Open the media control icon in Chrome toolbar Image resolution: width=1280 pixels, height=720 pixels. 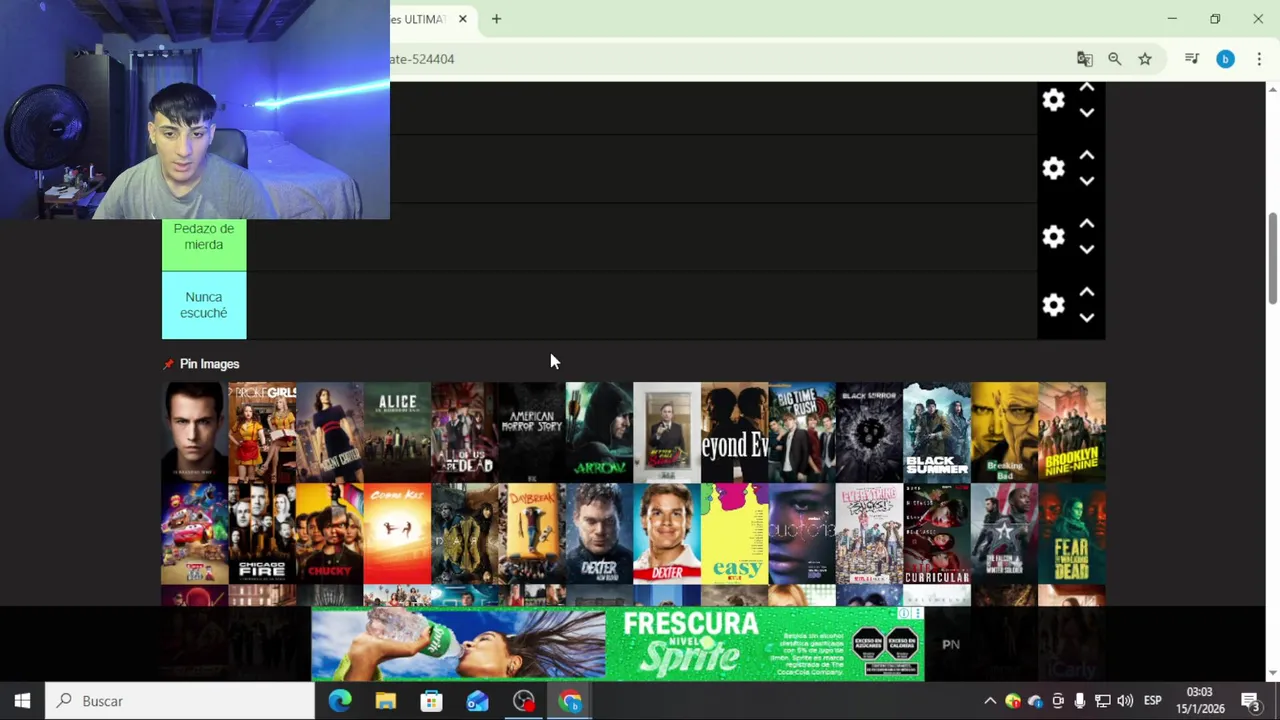point(1192,59)
